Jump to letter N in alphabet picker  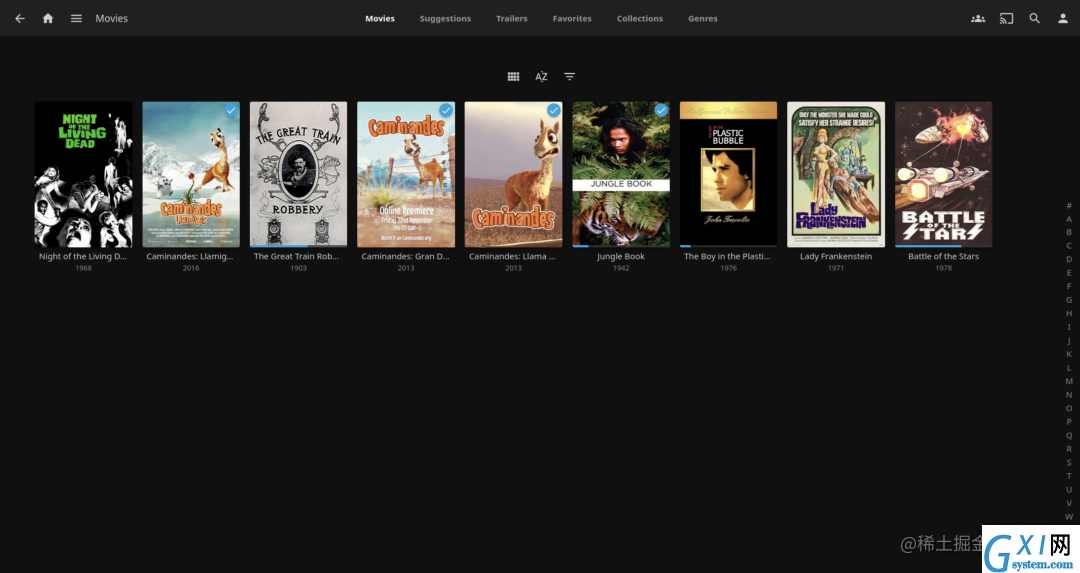(1069, 395)
